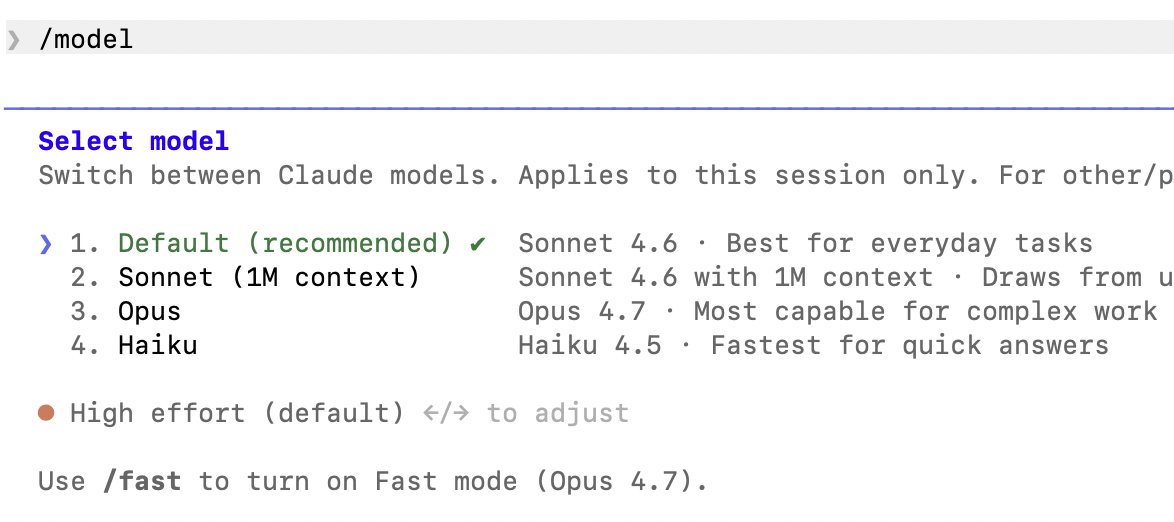
Task: Click the Sonnet 4.6 everyday tasks description
Action: 806,243
